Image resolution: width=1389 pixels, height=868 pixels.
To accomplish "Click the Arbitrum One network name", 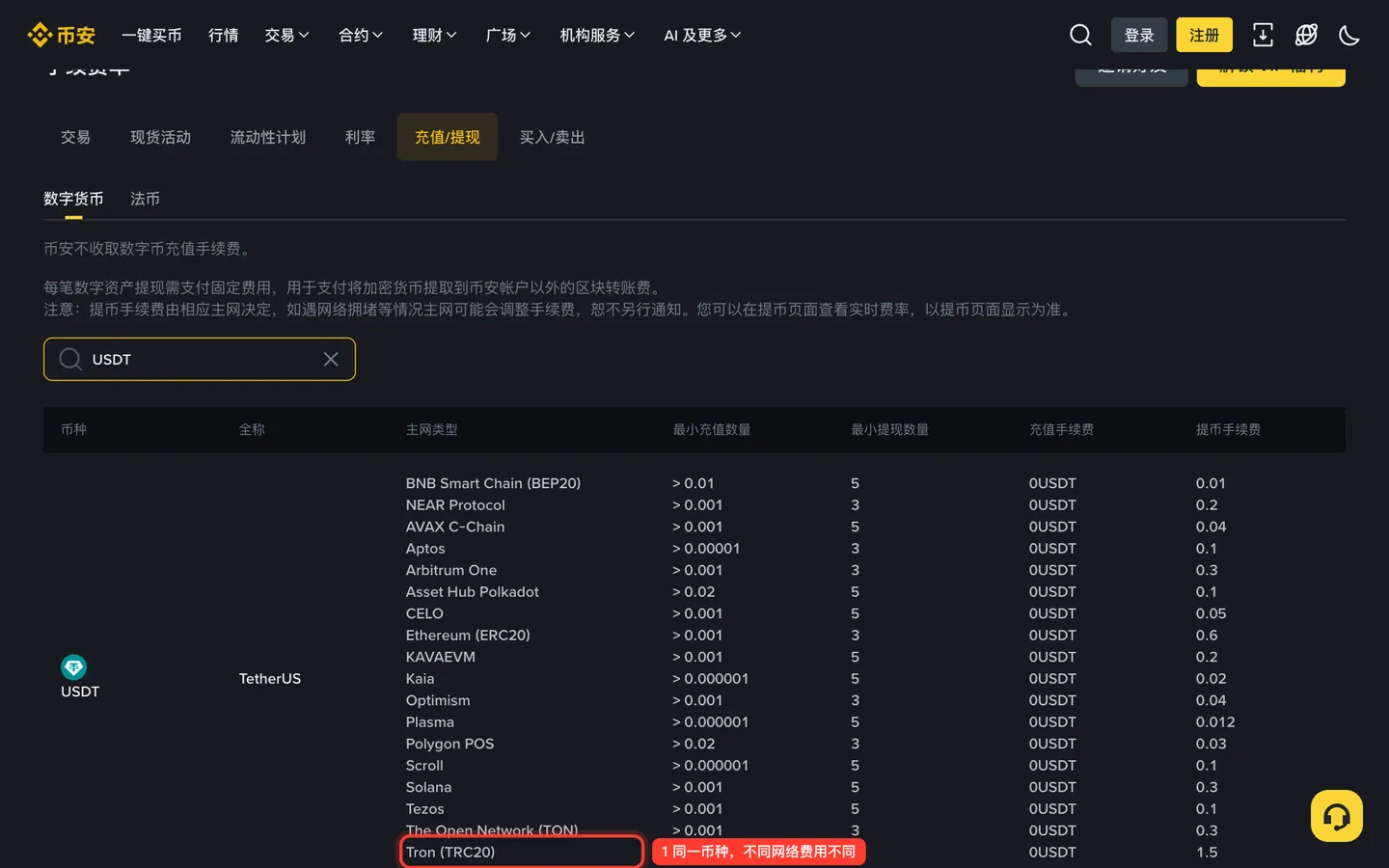I will [451, 570].
